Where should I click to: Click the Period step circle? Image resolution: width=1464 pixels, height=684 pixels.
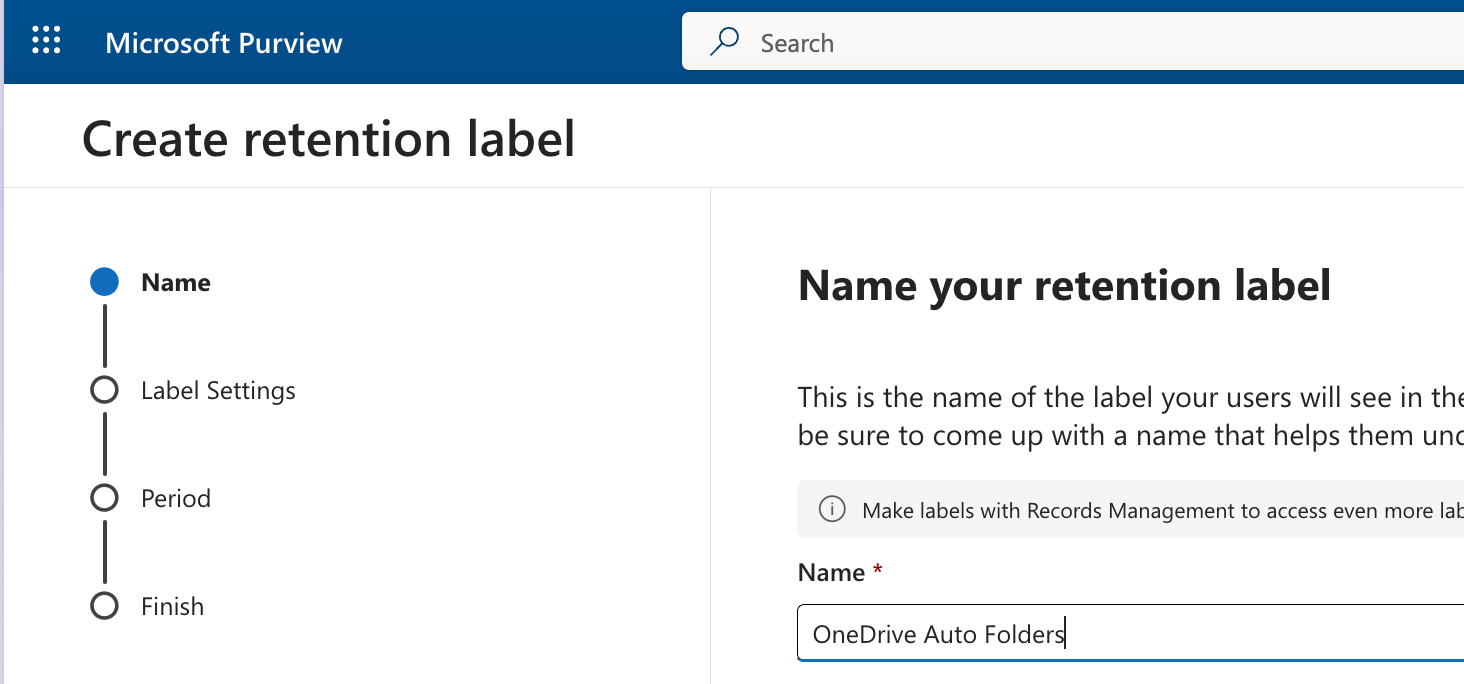tap(104, 497)
